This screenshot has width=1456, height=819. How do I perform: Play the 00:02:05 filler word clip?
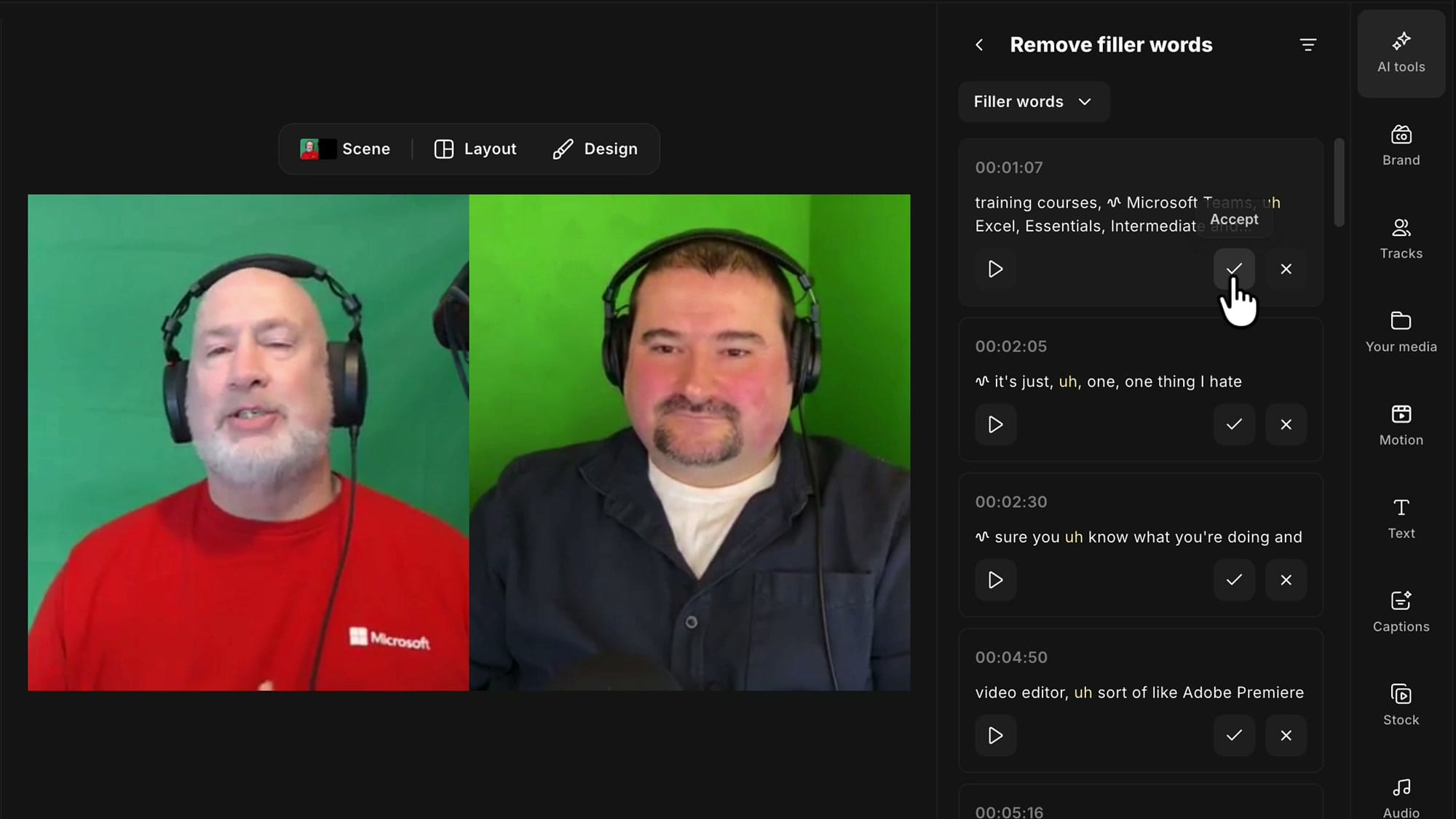pos(995,424)
